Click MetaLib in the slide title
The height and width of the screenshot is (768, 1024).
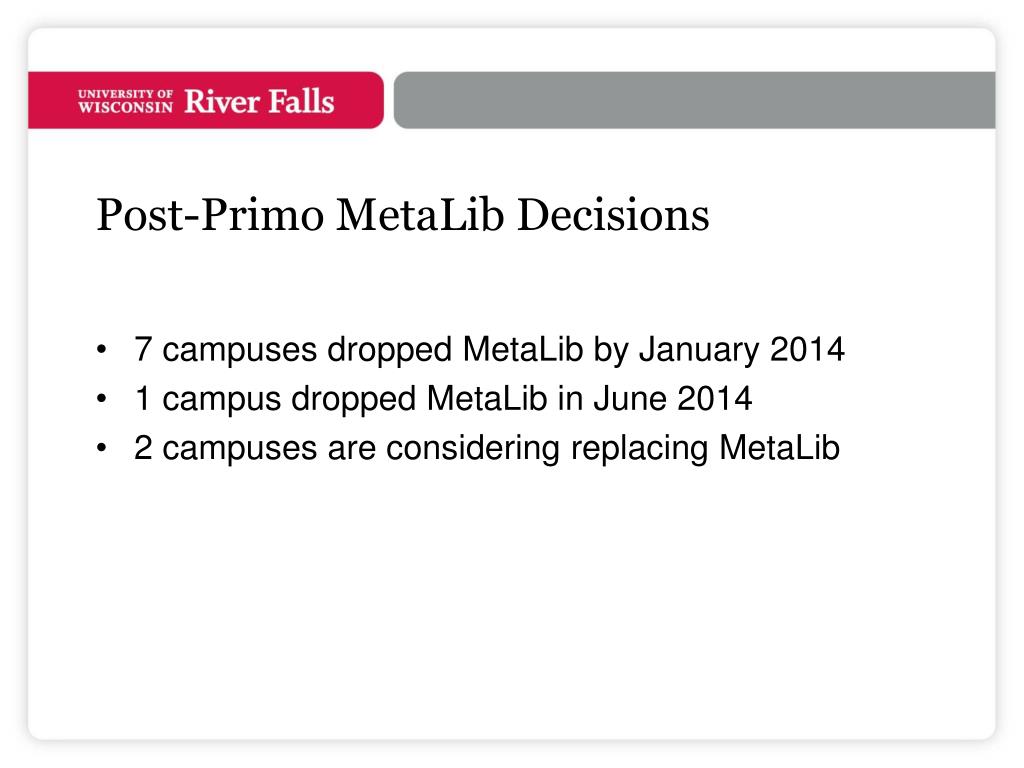point(420,215)
